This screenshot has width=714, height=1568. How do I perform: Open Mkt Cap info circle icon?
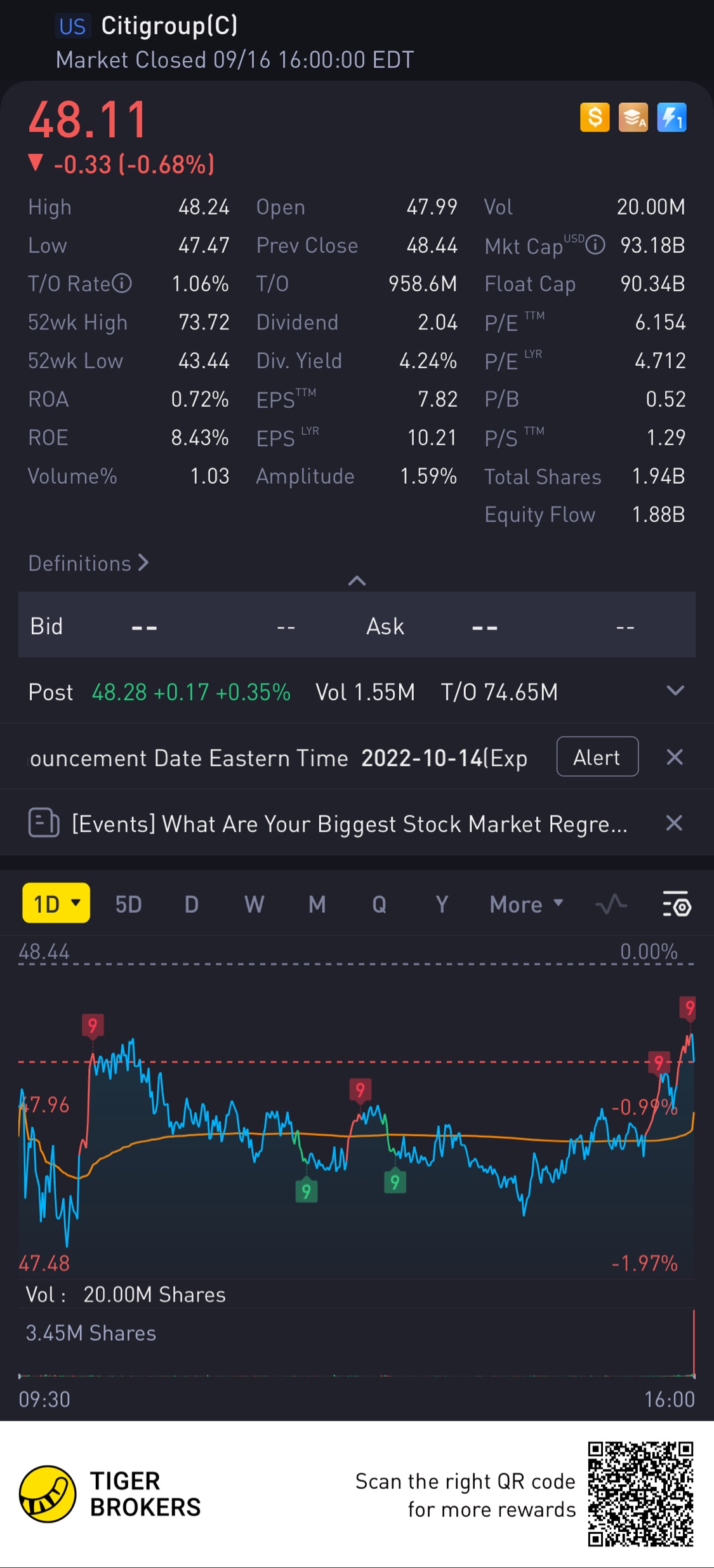(595, 245)
